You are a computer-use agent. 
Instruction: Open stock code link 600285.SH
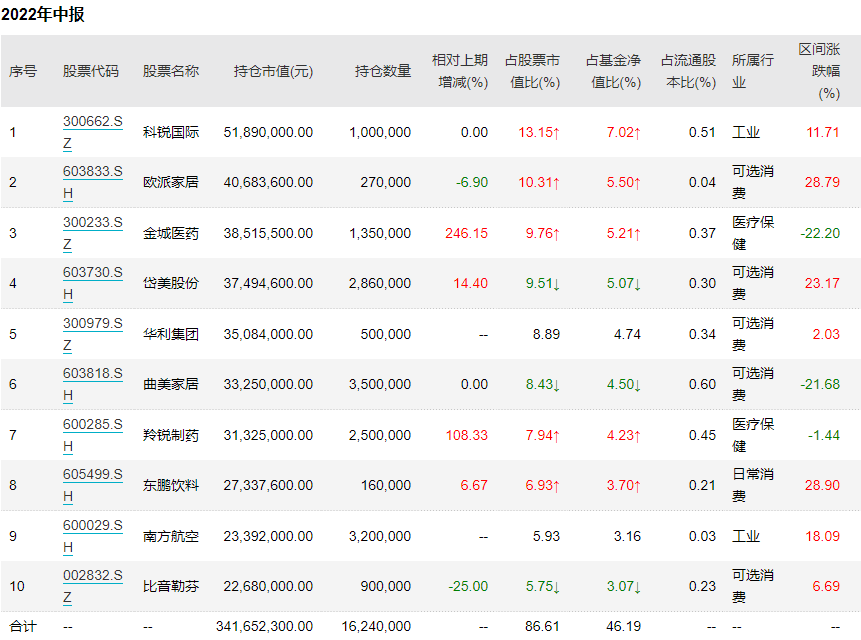(x=92, y=424)
